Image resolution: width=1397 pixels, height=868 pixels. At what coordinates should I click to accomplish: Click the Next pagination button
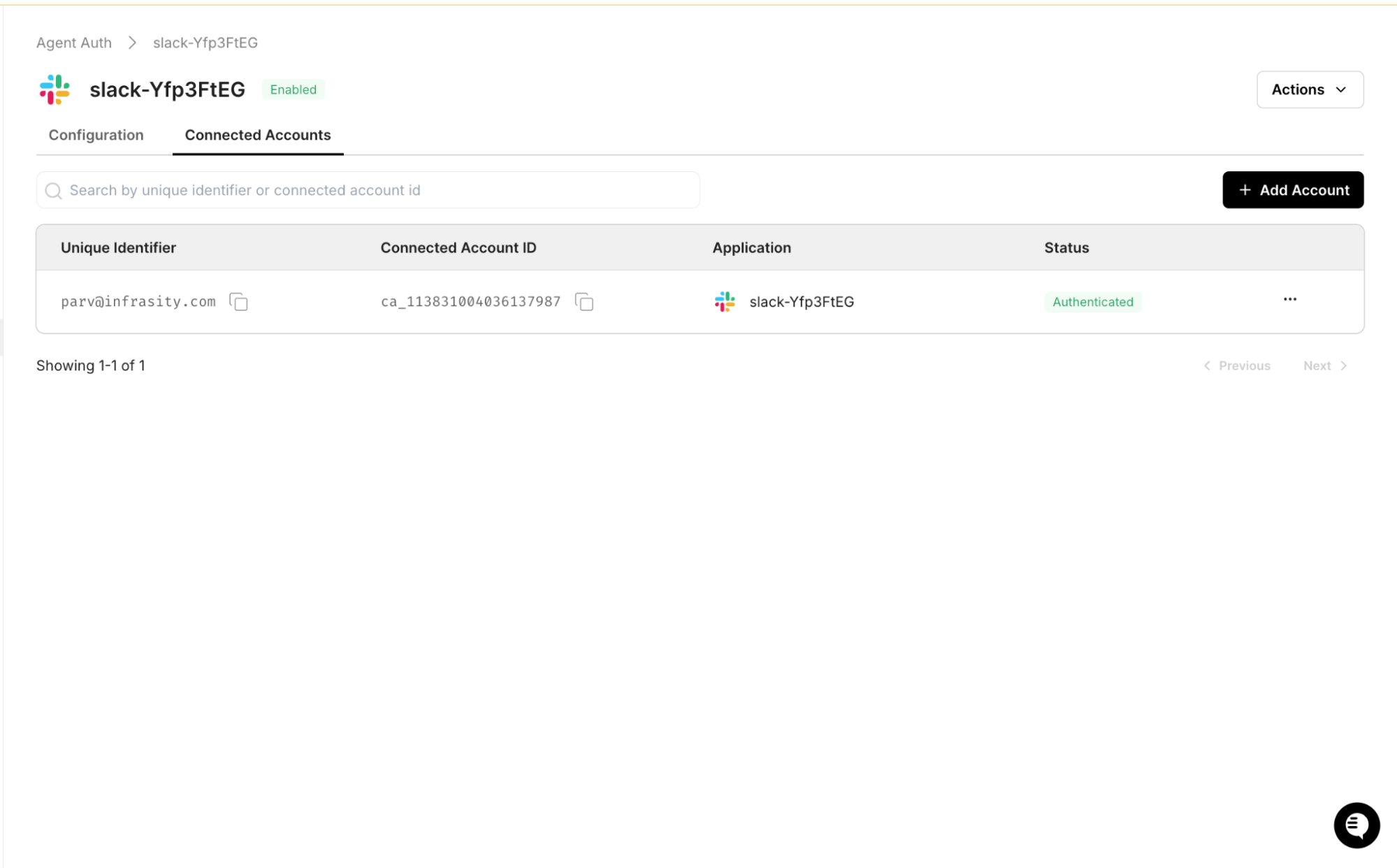tap(1324, 366)
